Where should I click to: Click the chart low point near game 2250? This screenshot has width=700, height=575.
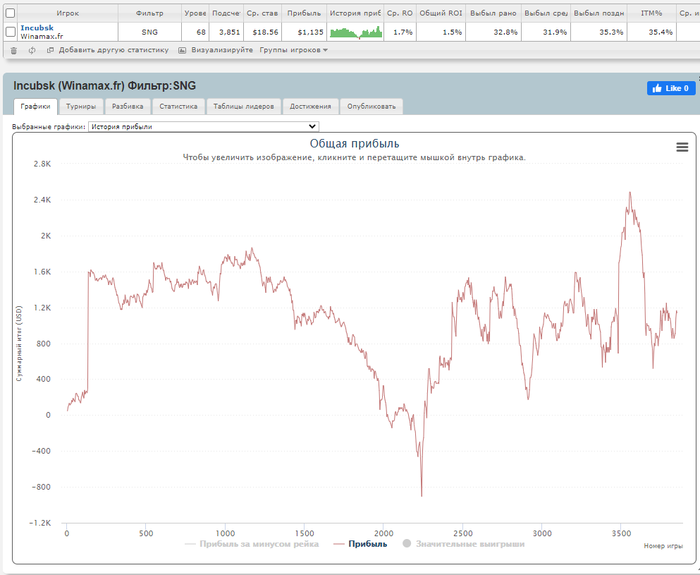click(421, 495)
